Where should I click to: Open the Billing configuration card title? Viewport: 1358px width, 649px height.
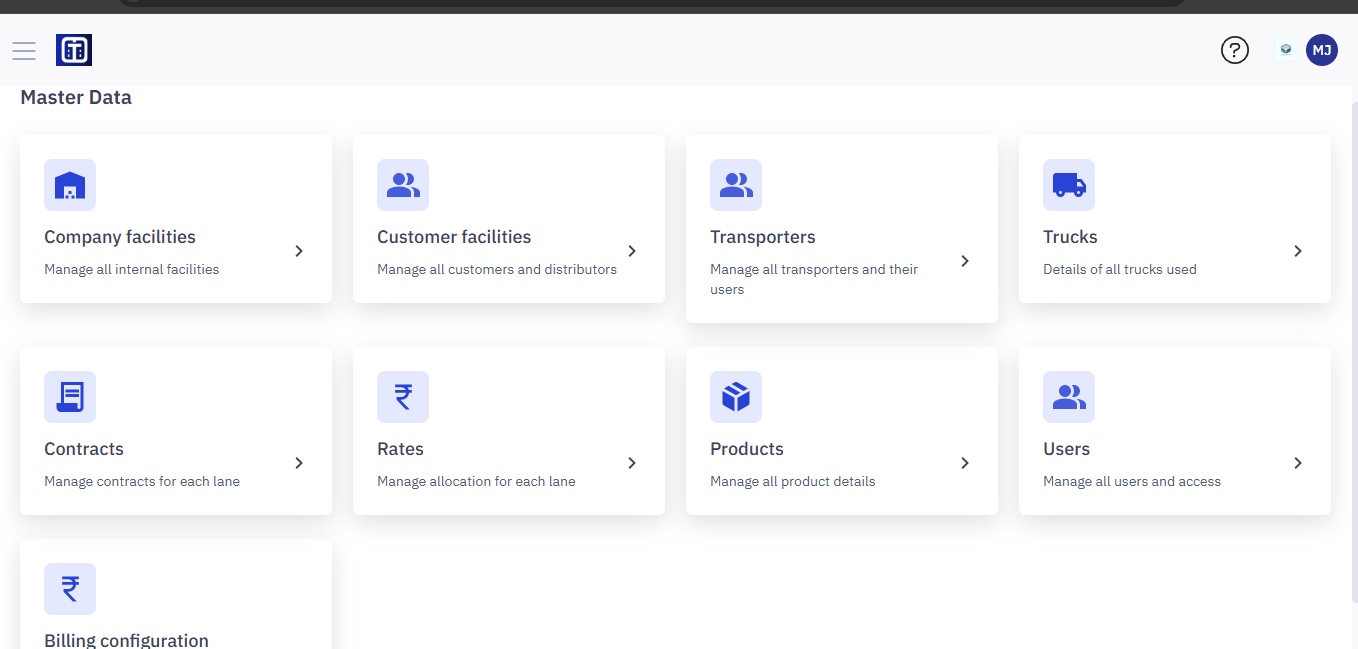[126, 640]
